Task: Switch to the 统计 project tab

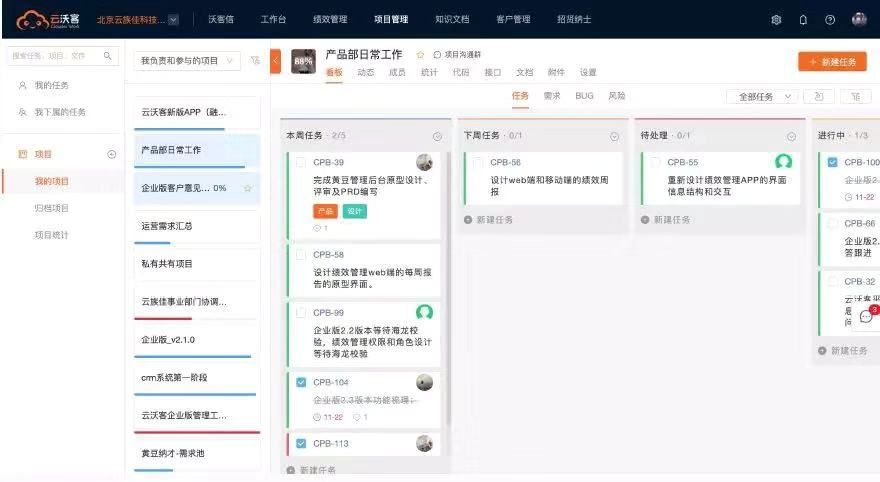Action: (429, 72)
